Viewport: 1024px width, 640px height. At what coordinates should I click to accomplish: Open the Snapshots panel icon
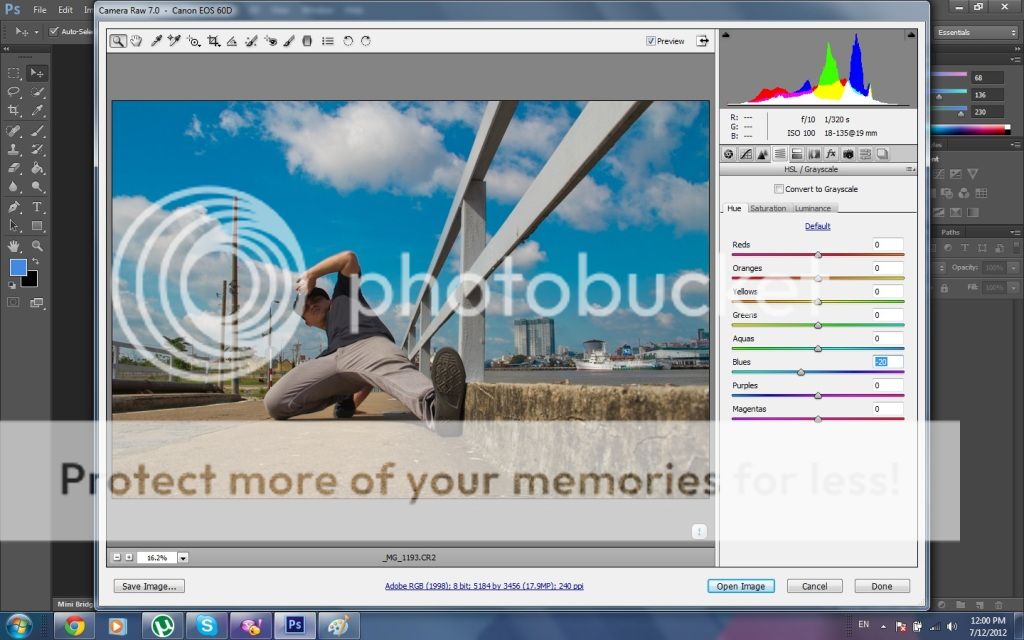pos(882,154)
